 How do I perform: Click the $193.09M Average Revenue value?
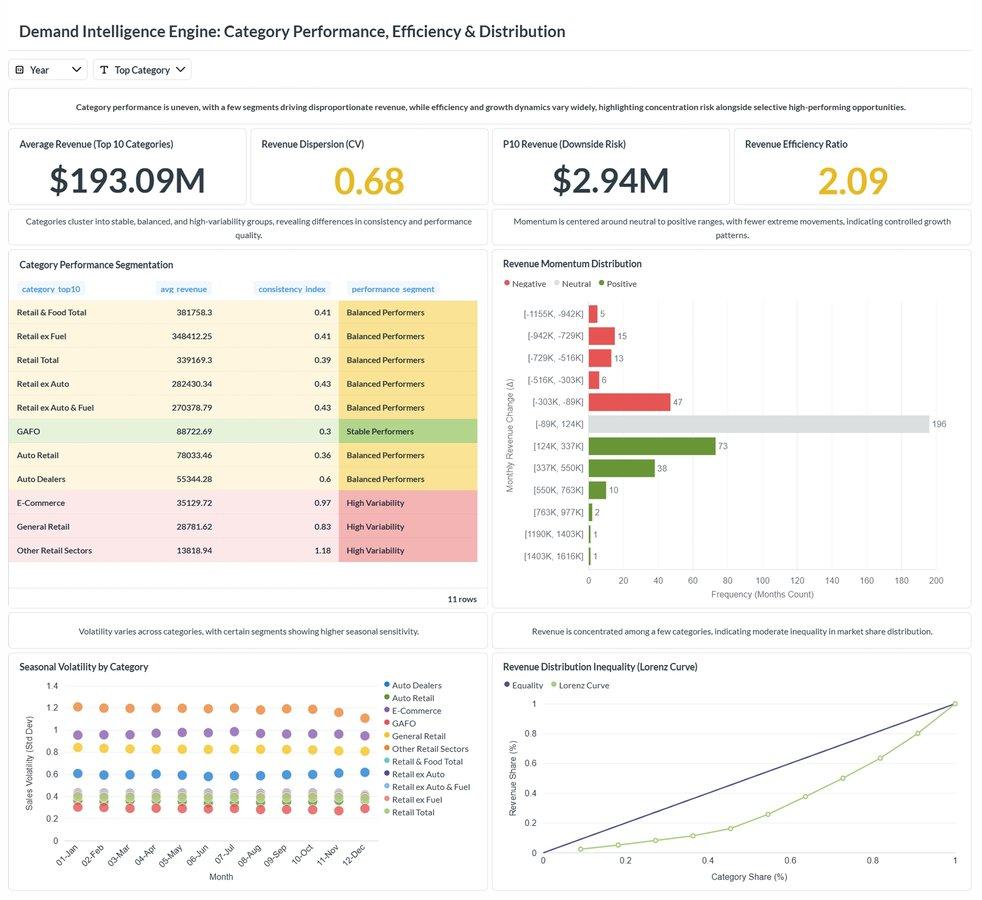[128, 180]
